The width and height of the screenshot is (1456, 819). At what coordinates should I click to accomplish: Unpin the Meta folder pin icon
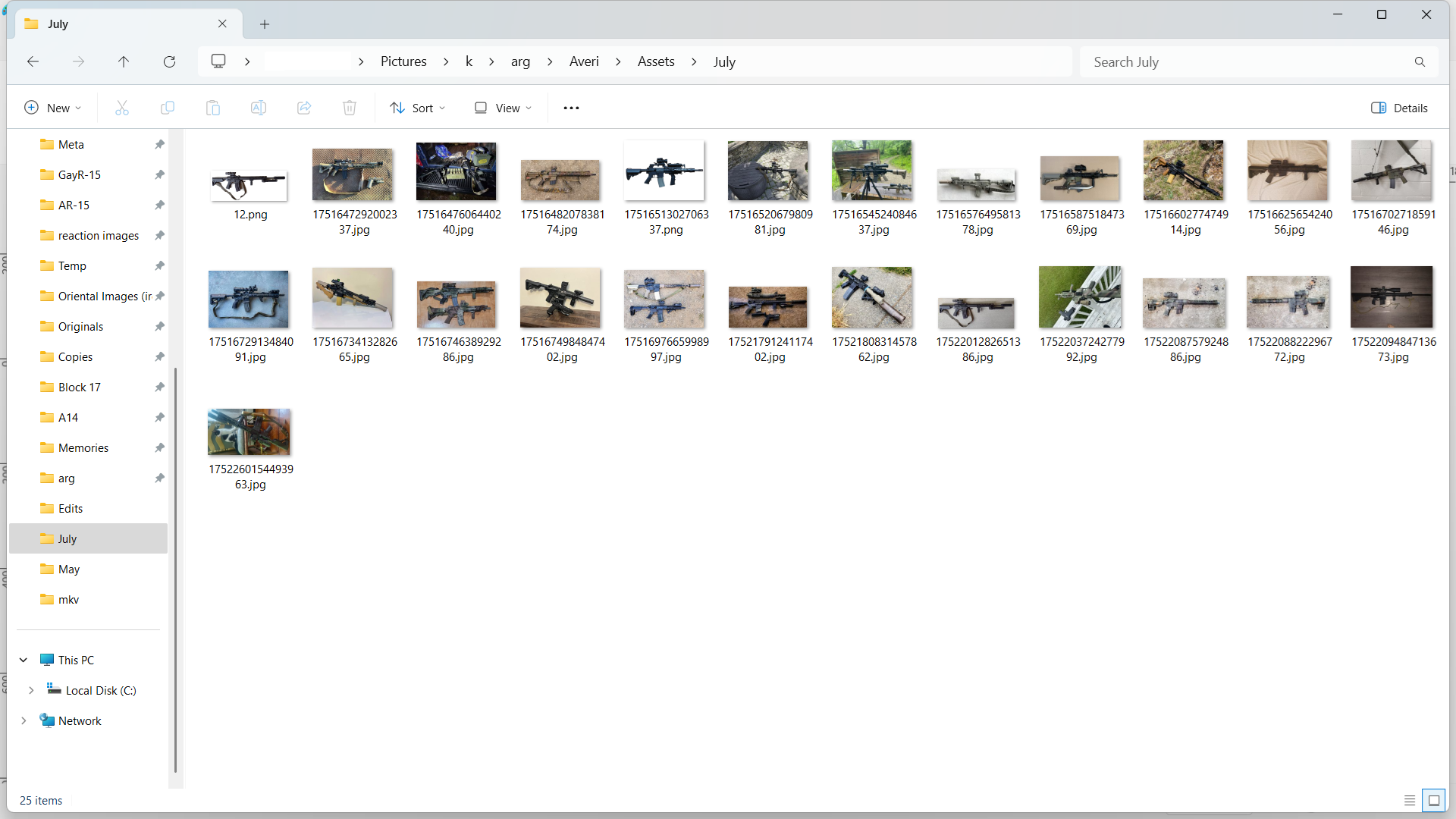(x=159, y=144)
